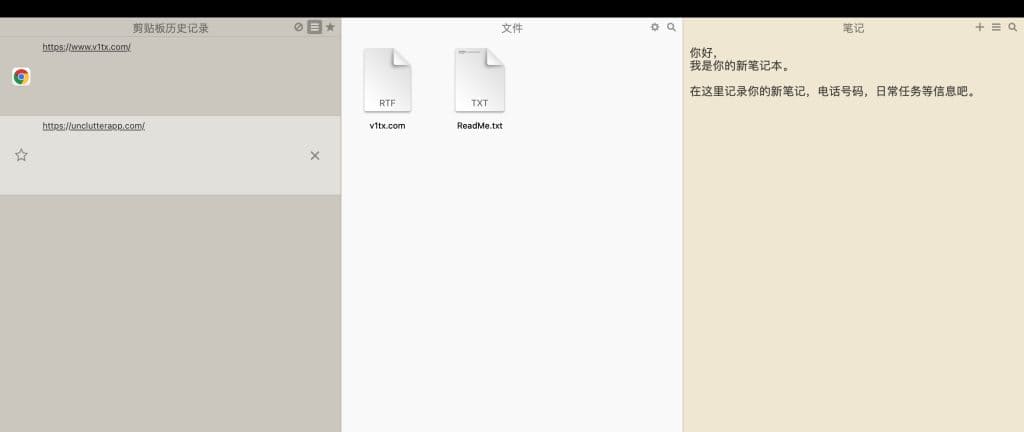The image size is (1024, 432).
Task: Click the v1tx.com file name label
Action: (x=387, y=126)
